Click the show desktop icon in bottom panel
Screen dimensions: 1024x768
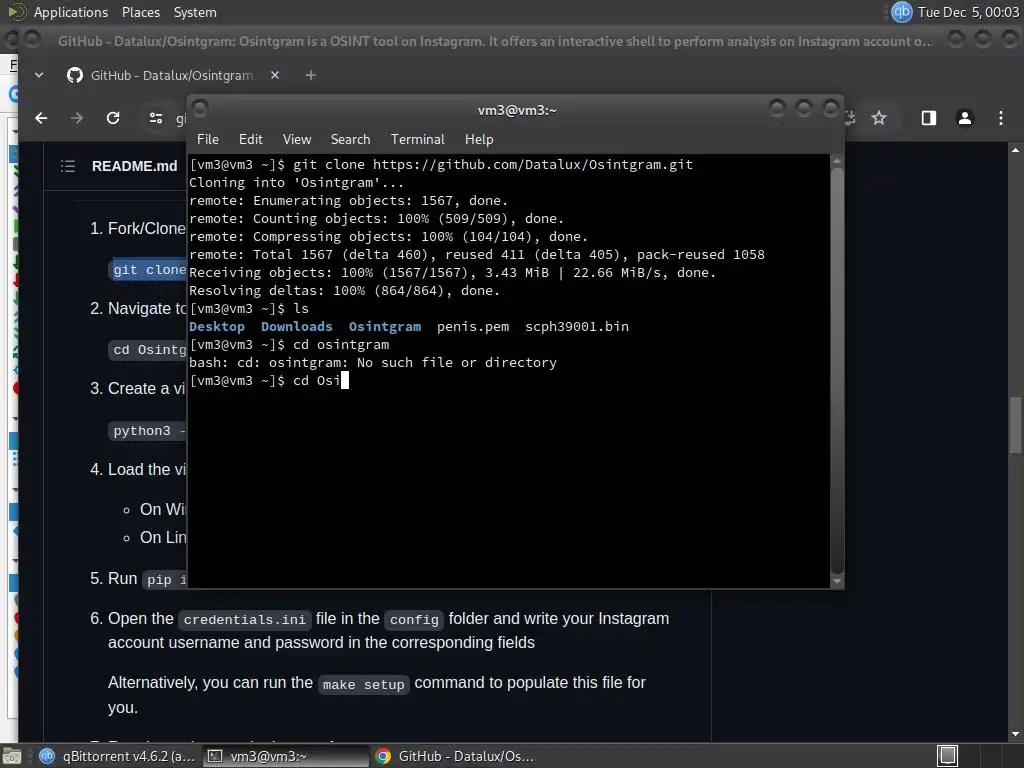[x=12, y=756]
